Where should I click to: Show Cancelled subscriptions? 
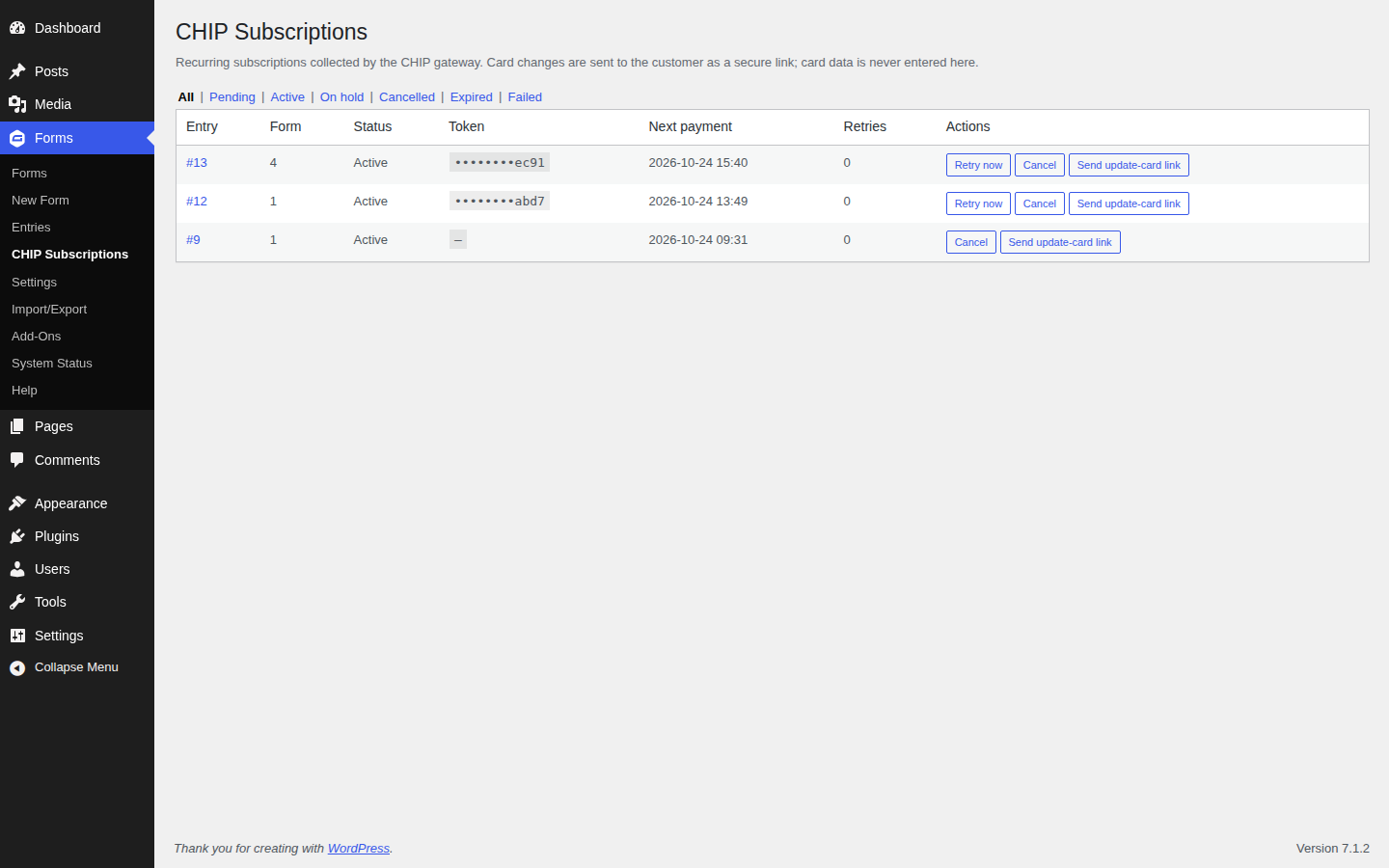(407, 97)
